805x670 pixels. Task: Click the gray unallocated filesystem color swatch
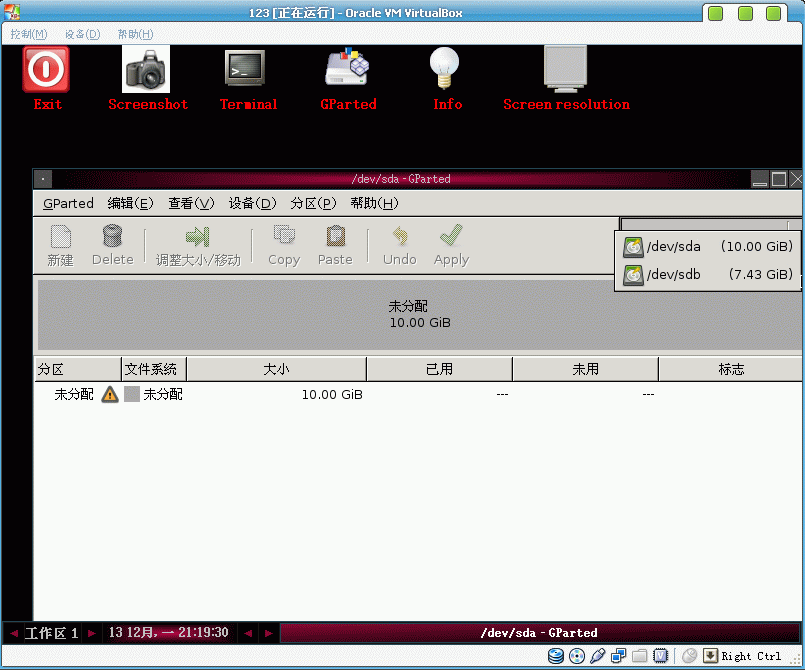(132, 394)
